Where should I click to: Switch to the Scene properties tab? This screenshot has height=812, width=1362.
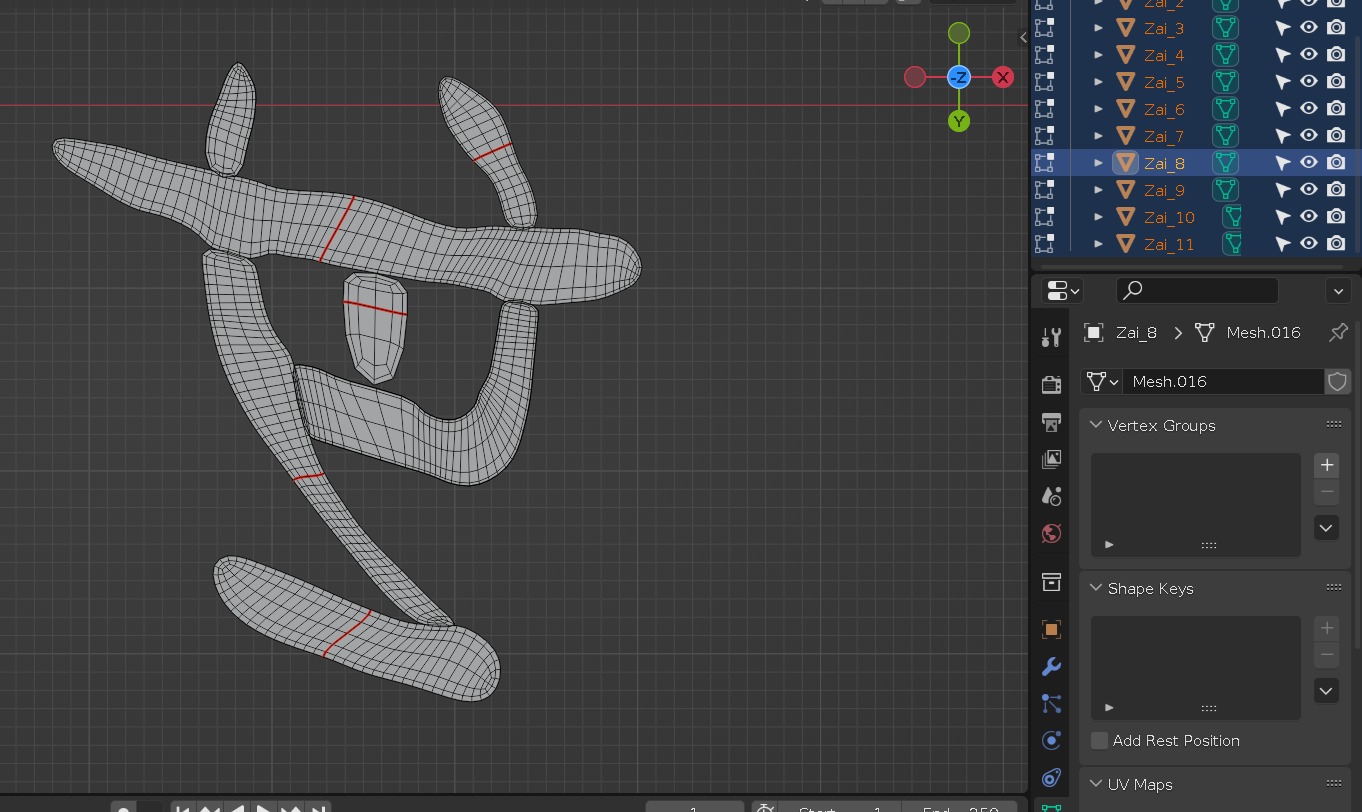1051,496
